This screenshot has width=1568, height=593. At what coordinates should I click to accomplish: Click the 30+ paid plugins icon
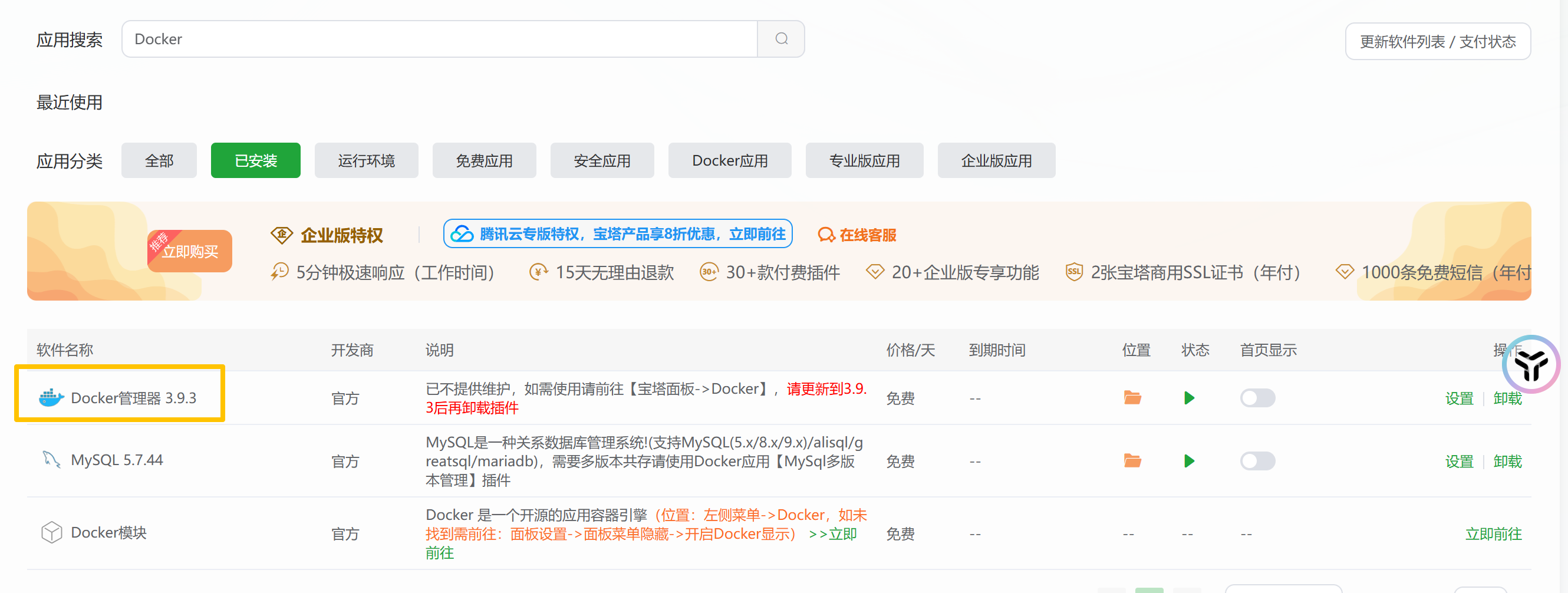tap(709, 272)
